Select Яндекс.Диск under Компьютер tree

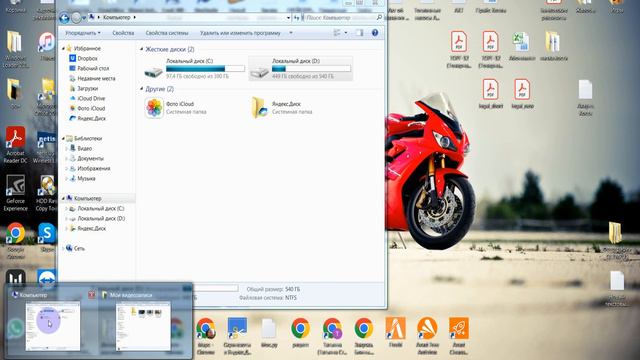tap(87, 229)
